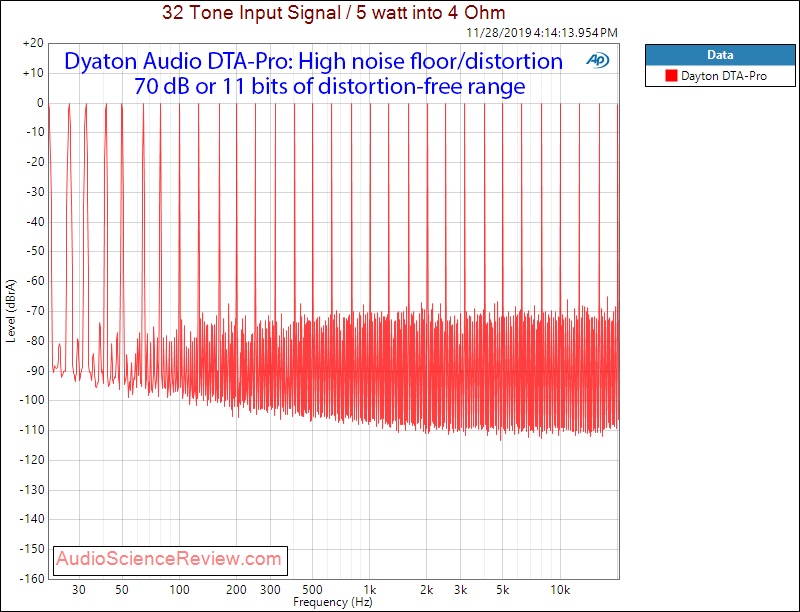Click the Frequency (Hz) axis label
The width and height of the screenshot is (800, 612).
(333, 602)
